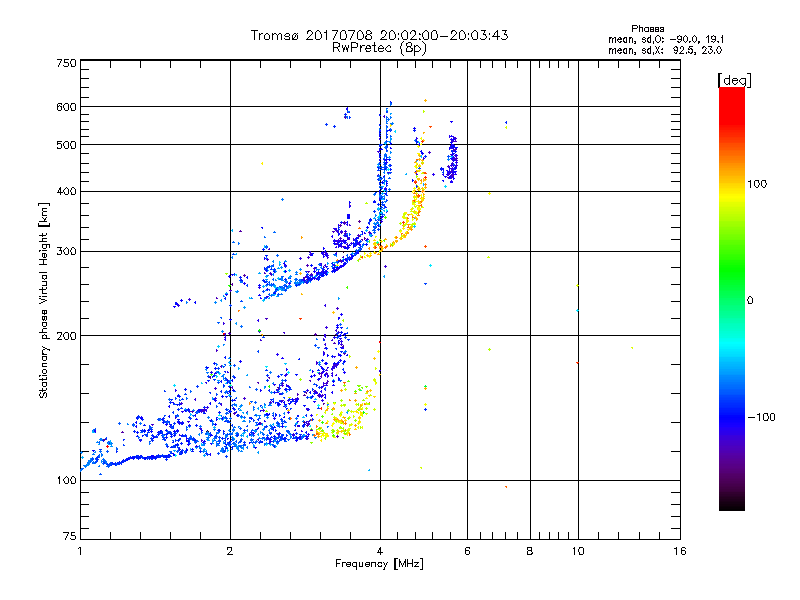
Task: Click the y-axis tick label '75'
Action: tap(70, 536)
